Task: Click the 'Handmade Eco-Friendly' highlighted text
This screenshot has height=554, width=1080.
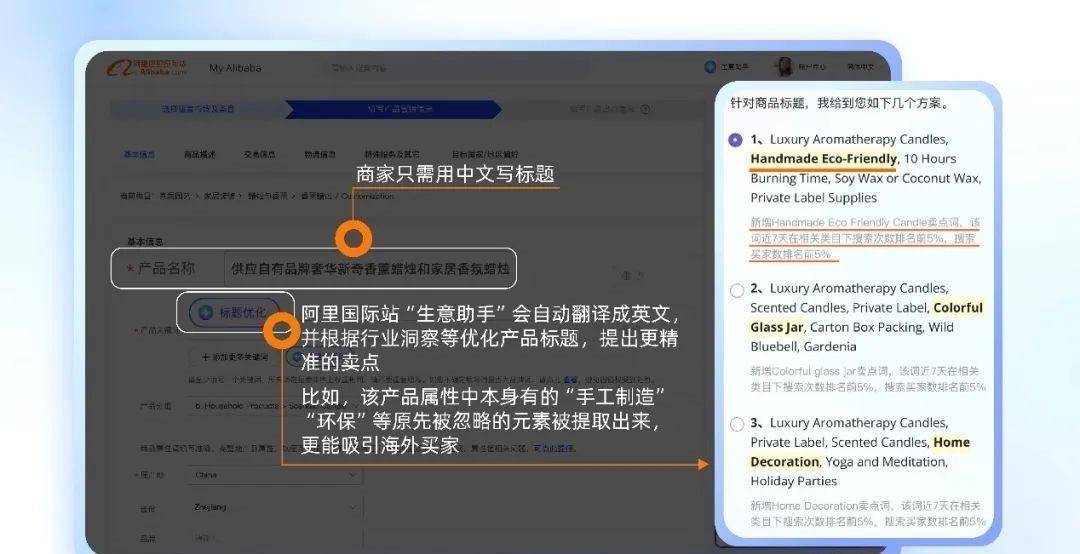Action: (824, 159)
